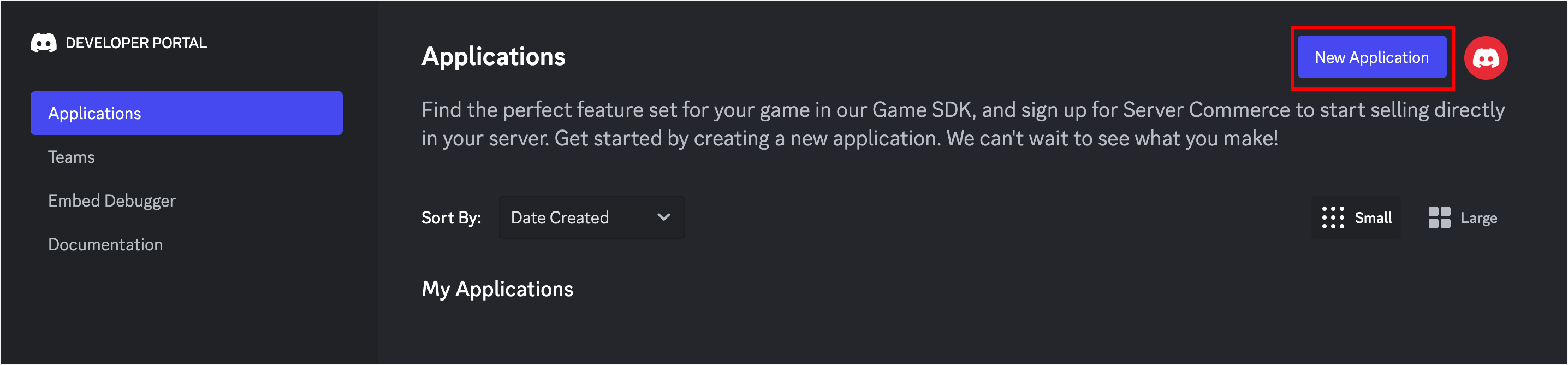Click the Sort By chevron arrow
The width and height of the screenshot is (1568, 365).
663,217
